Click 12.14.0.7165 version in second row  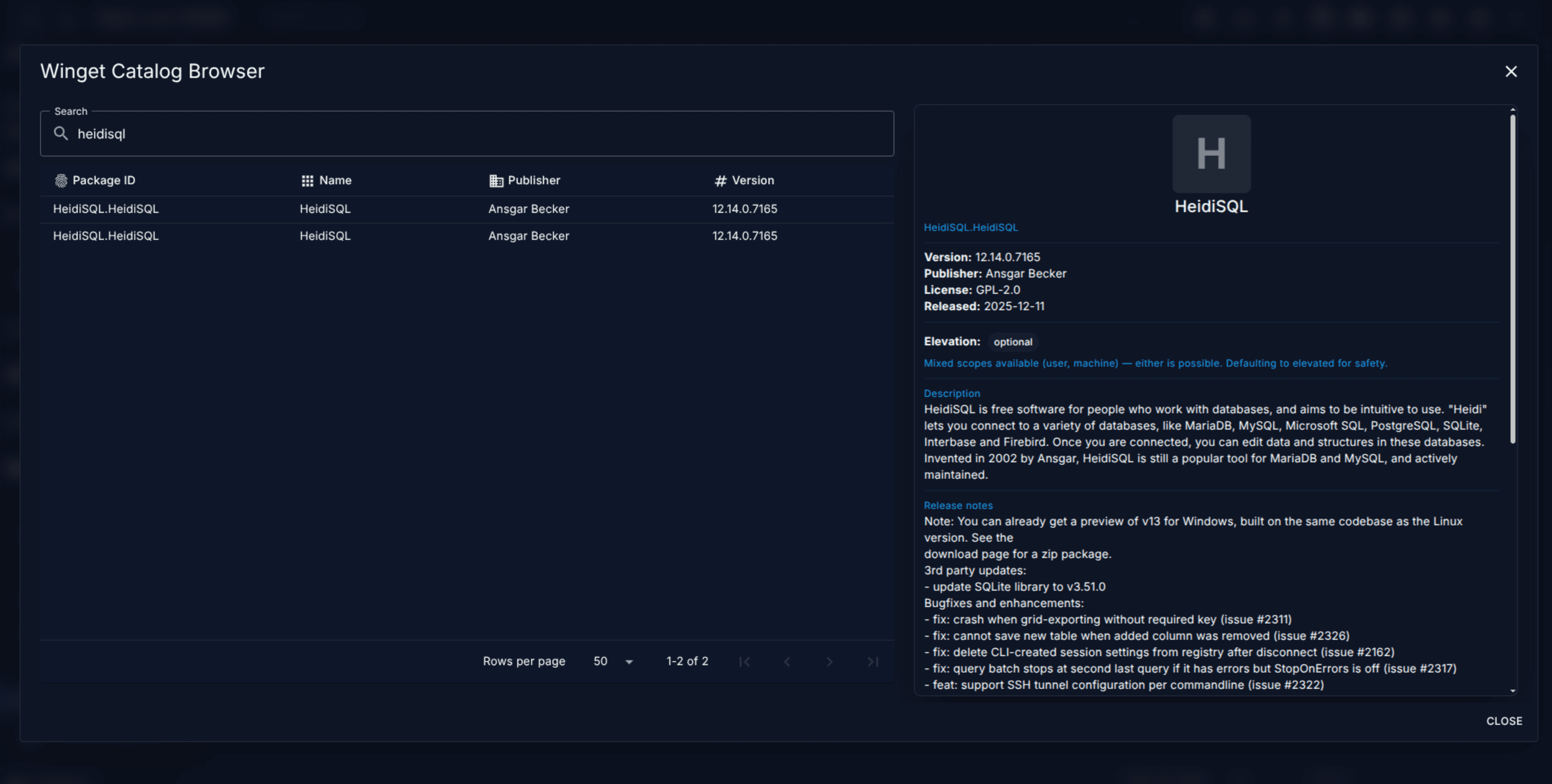[x=745, y=236]
